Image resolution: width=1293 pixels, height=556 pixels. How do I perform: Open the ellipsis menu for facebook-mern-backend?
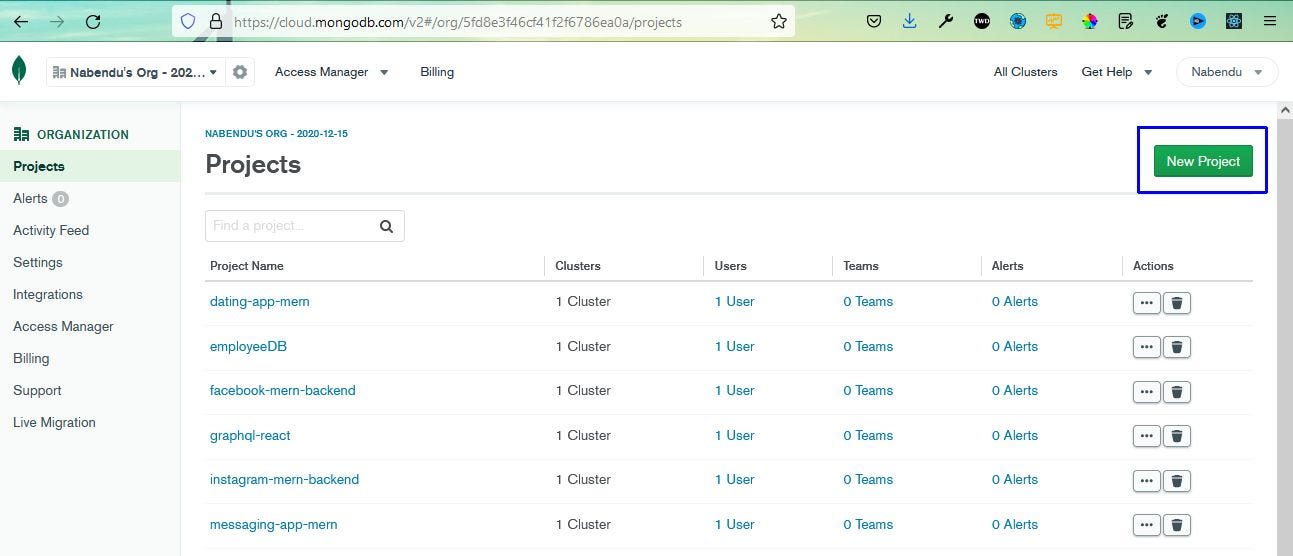click(x=1147, y=391)
